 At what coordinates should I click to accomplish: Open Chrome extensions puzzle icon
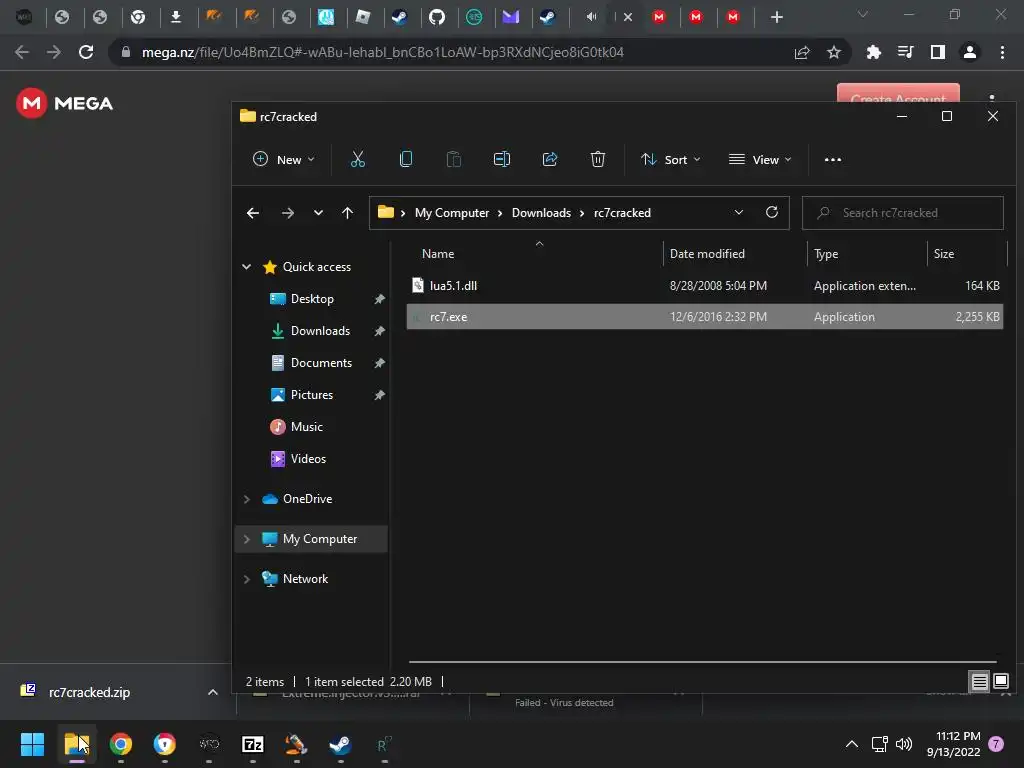(x=873, y=52)
